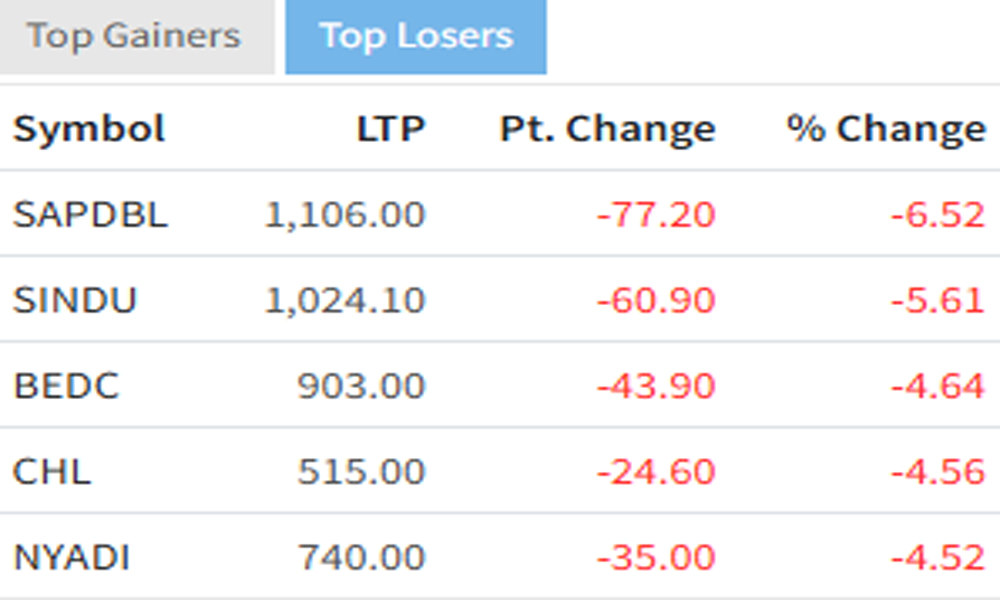The height and width of the screenshot is (600, 1000).
Task: Click CHL's percent change -4.56
Action: click(937, 472)
